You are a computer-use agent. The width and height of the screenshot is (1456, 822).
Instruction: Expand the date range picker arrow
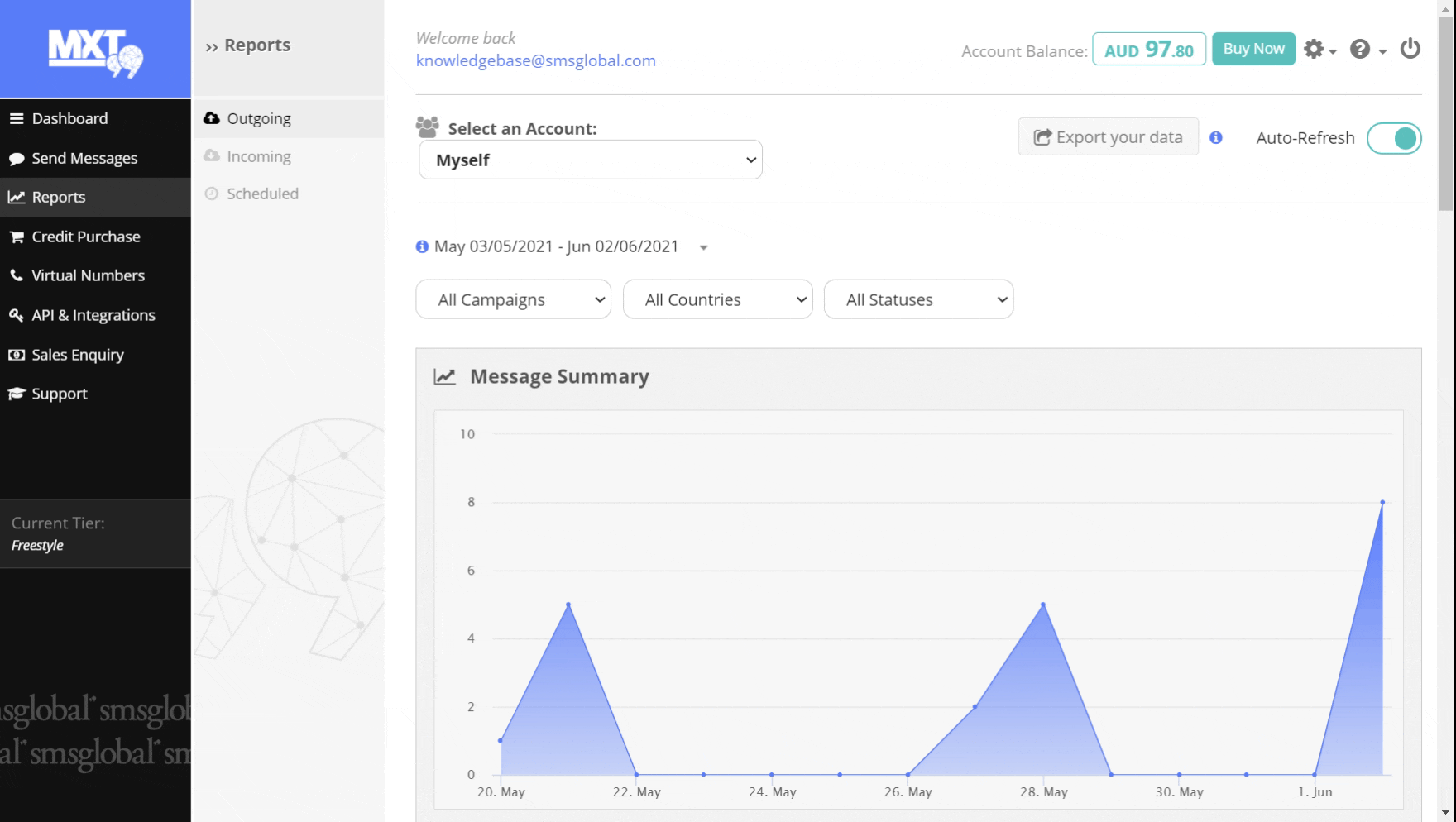[x=703, y=247]
